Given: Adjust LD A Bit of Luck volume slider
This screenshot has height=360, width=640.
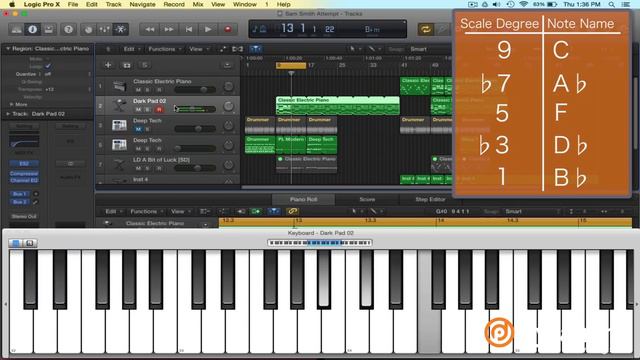Looking at the screenshot, I should point(195,168).
